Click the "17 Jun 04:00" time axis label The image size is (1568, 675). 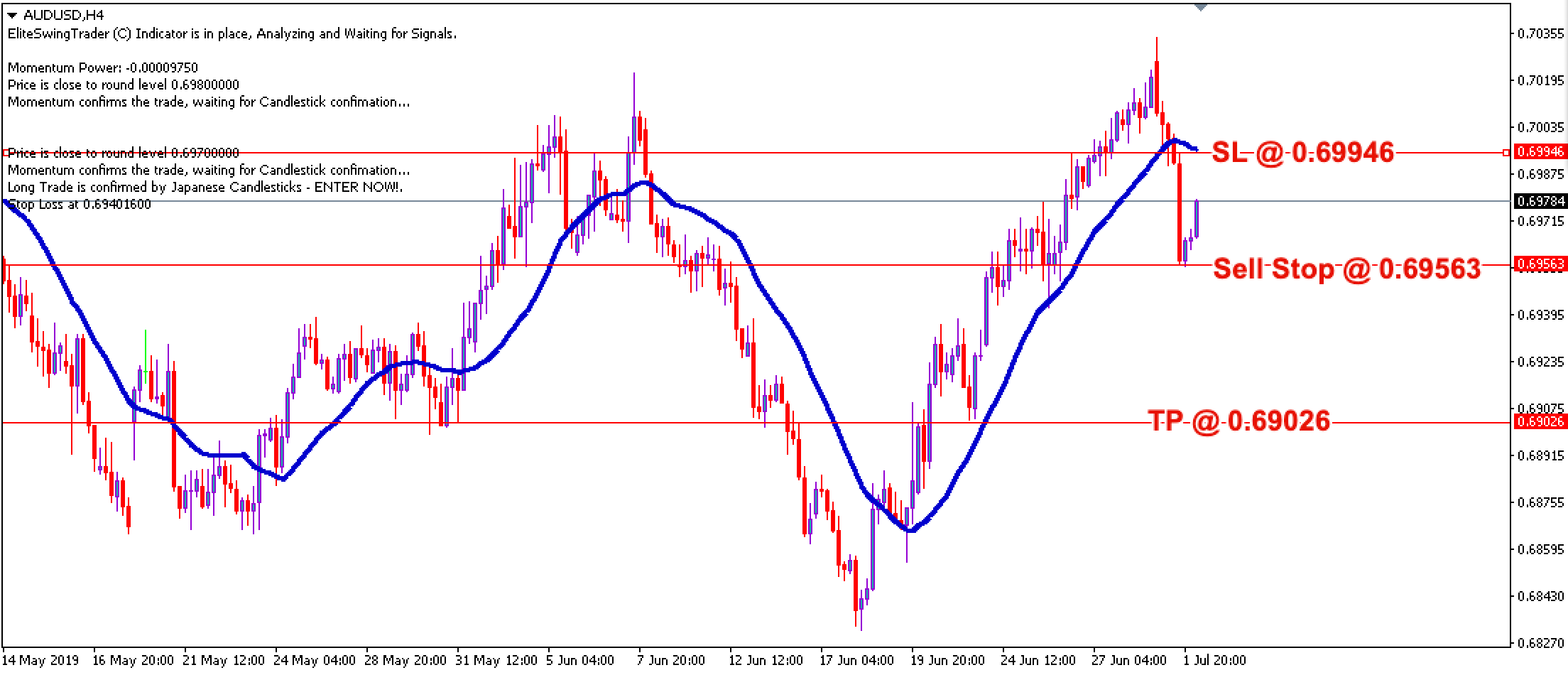pos(857,660)
